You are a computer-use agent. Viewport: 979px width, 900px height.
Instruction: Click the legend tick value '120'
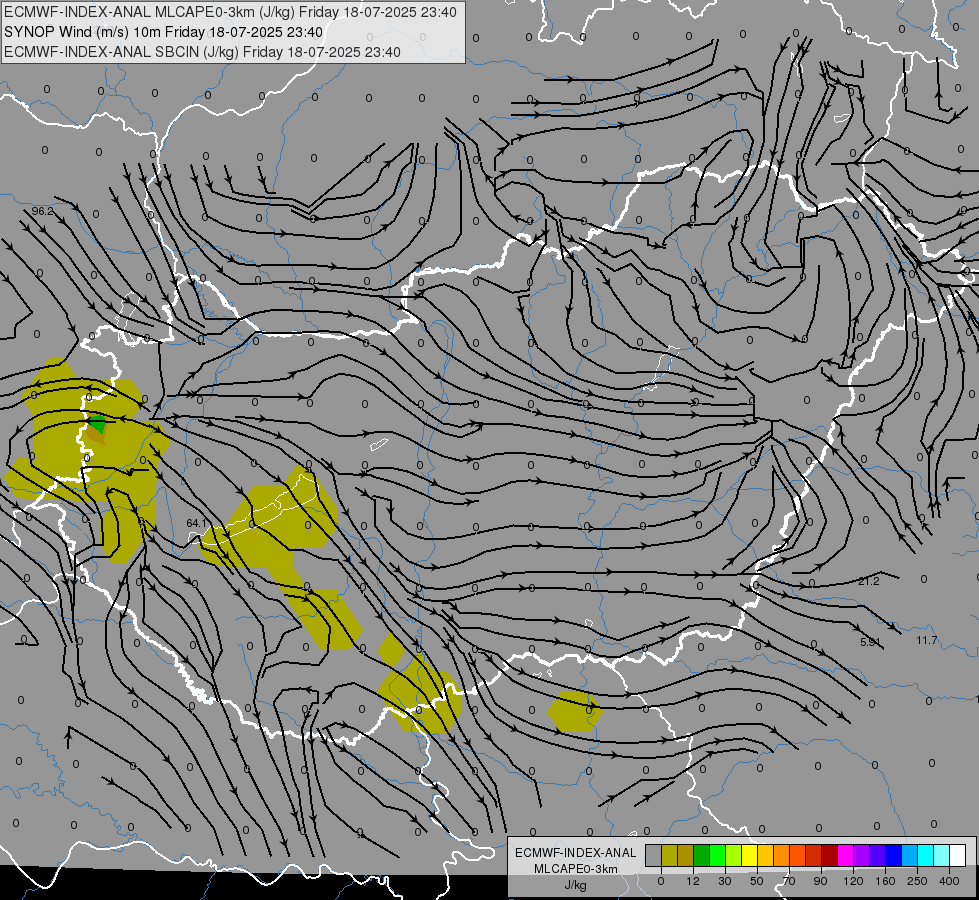tap(853, 881)
